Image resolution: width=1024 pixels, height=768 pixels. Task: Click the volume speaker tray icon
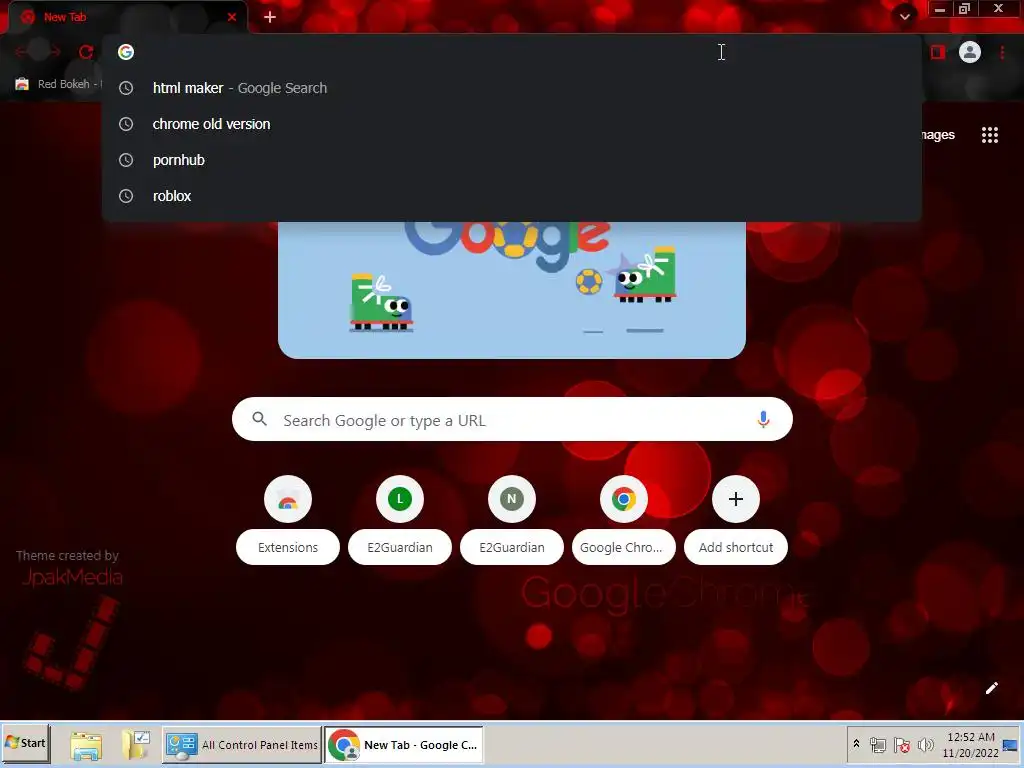[925, 744]
